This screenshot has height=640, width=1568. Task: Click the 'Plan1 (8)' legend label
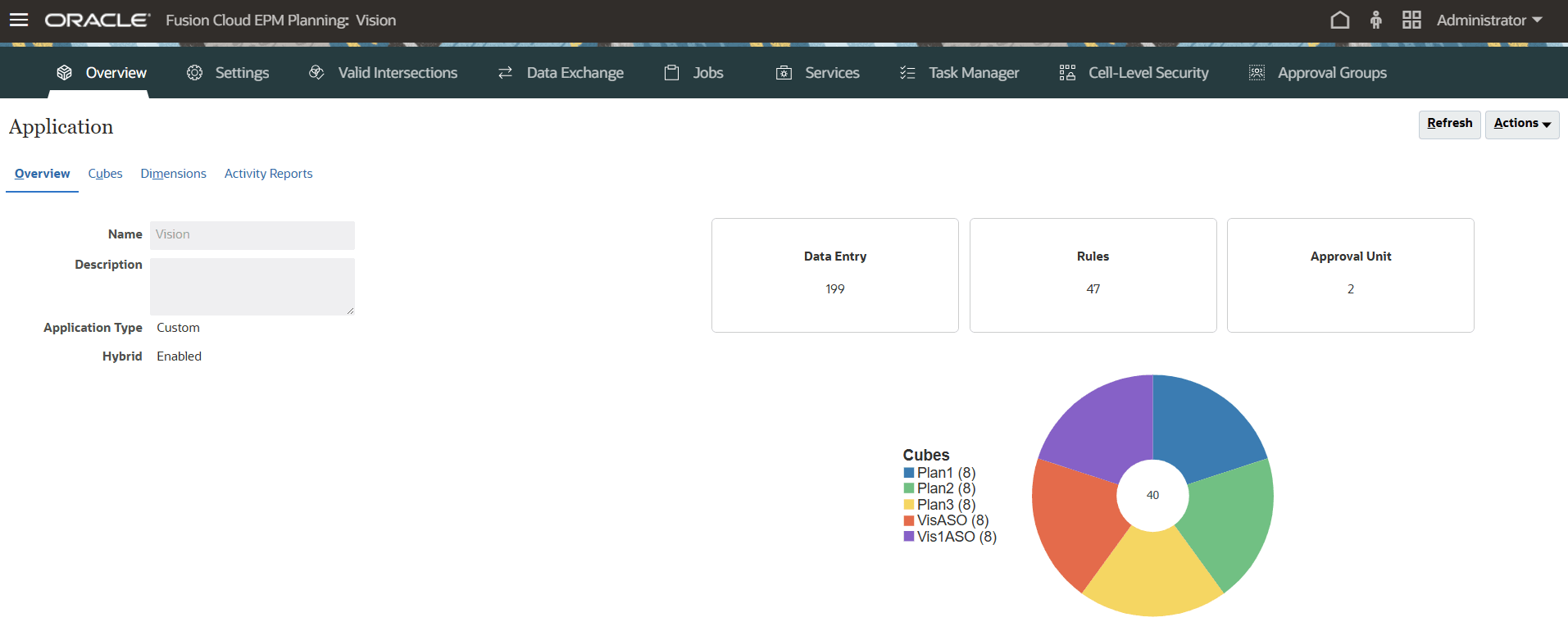click(947, 473)
